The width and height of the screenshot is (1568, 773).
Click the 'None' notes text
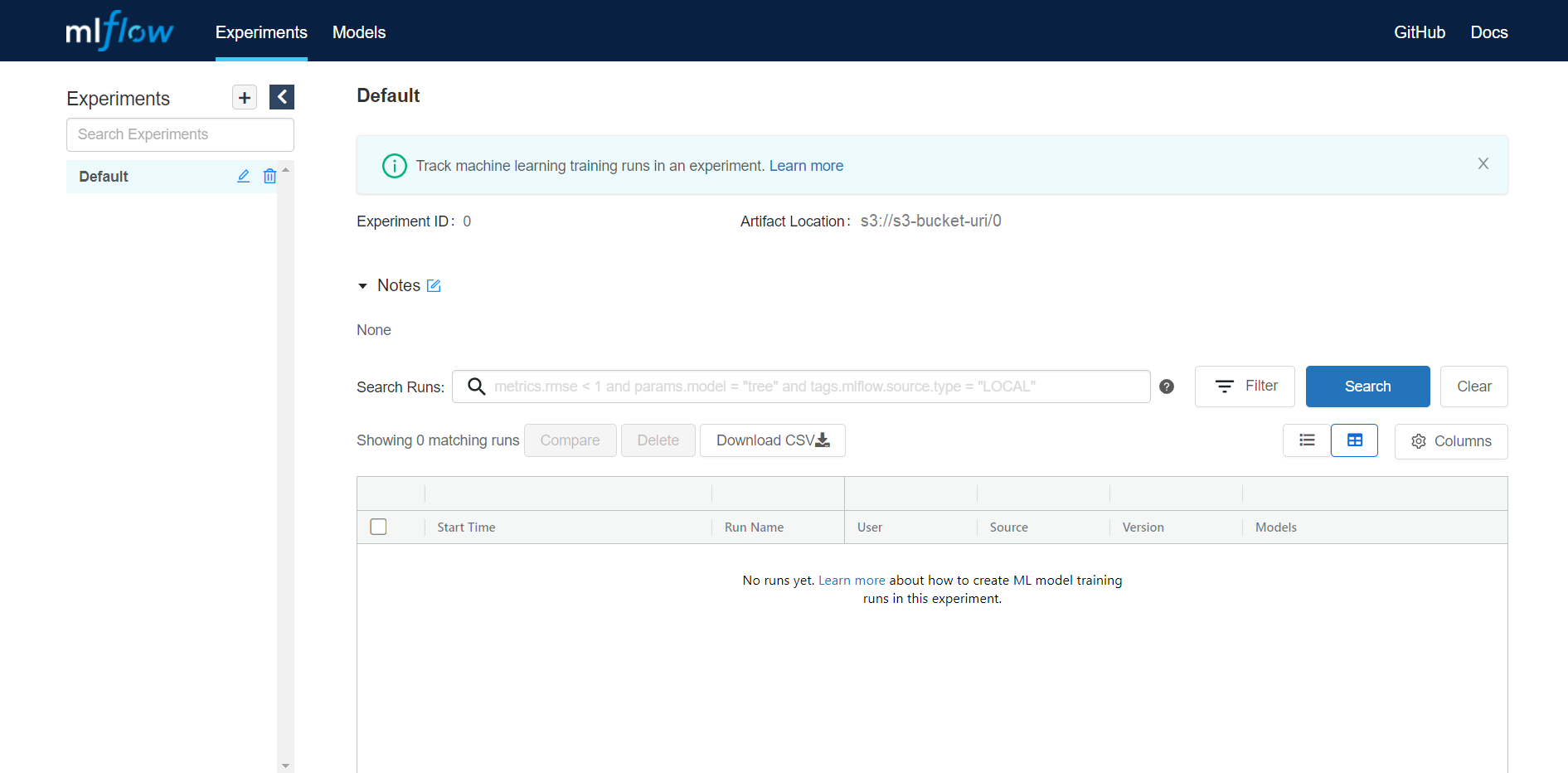click(x=374, y=330)
